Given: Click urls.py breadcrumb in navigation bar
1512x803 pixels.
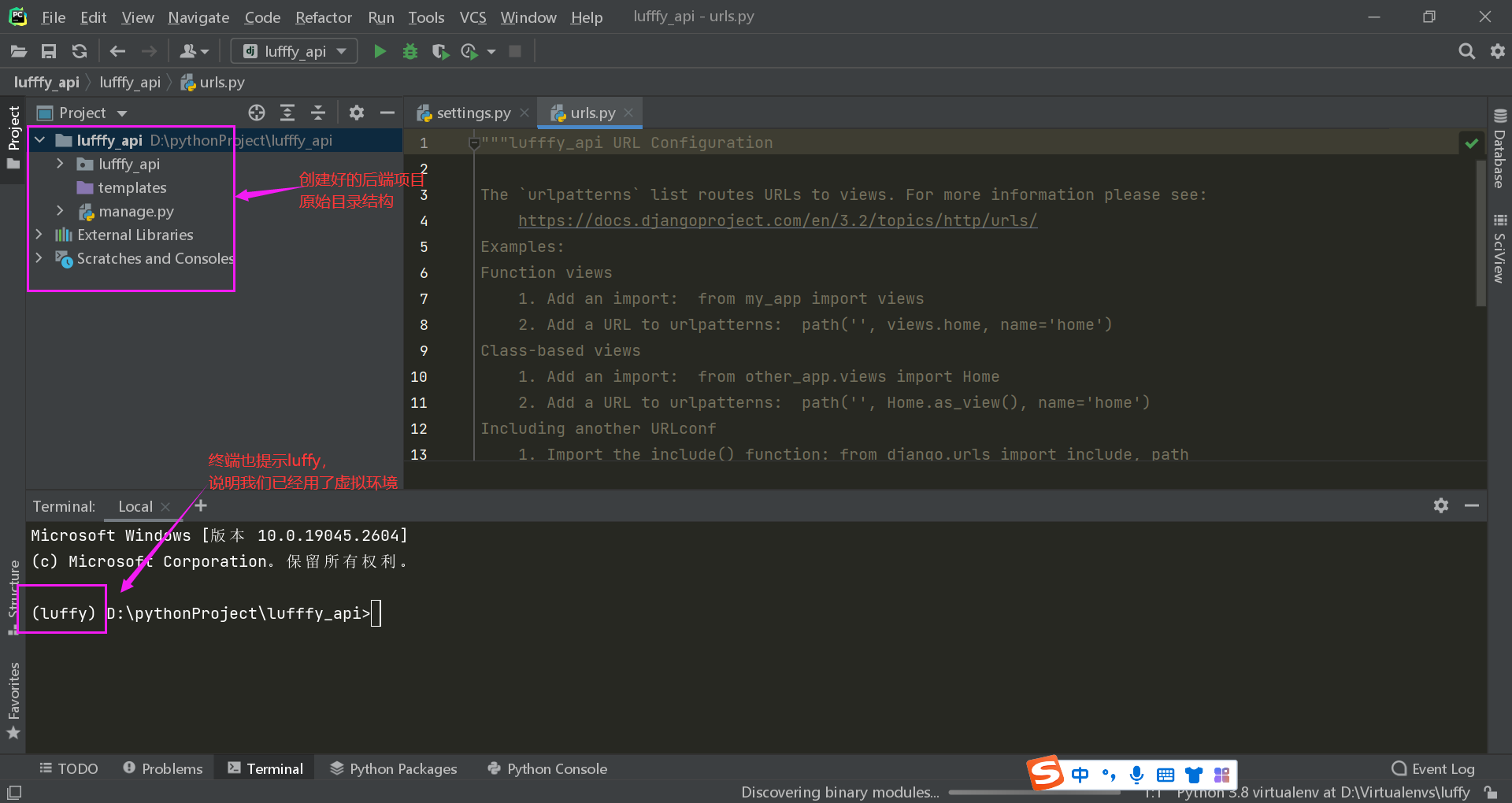Looking at the screenshot, I should (213, 82).
